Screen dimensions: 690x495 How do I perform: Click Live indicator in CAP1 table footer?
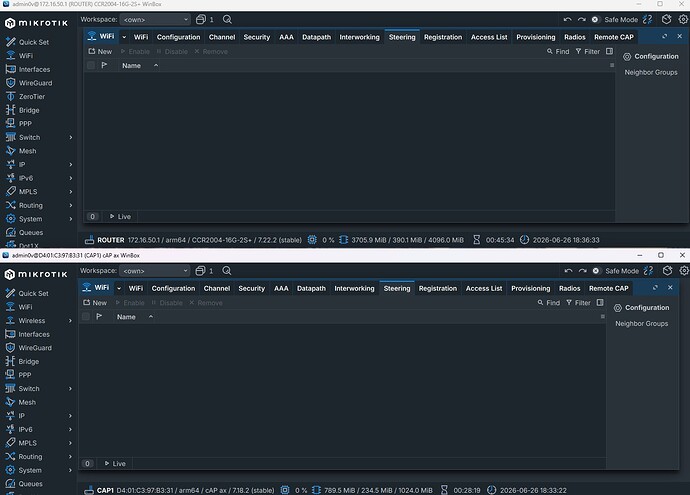(115, 463)
